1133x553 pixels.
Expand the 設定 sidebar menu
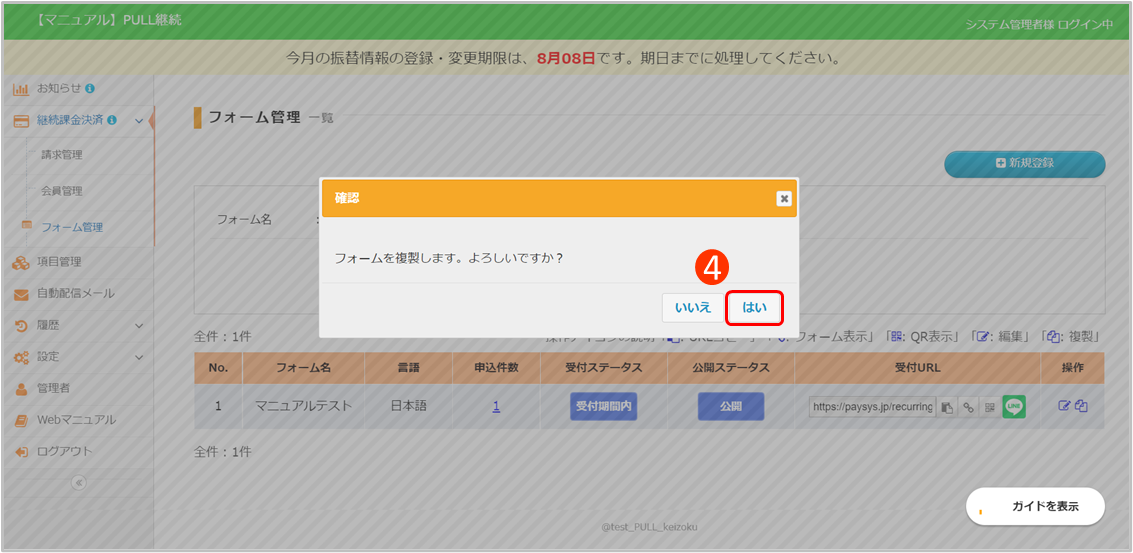(138, 357)
